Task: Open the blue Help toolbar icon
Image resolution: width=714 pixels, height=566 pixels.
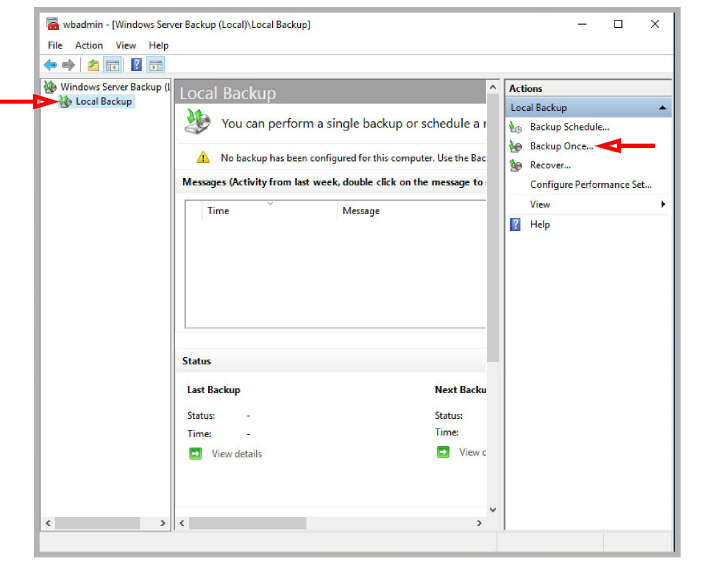Action: click(136, 65)
